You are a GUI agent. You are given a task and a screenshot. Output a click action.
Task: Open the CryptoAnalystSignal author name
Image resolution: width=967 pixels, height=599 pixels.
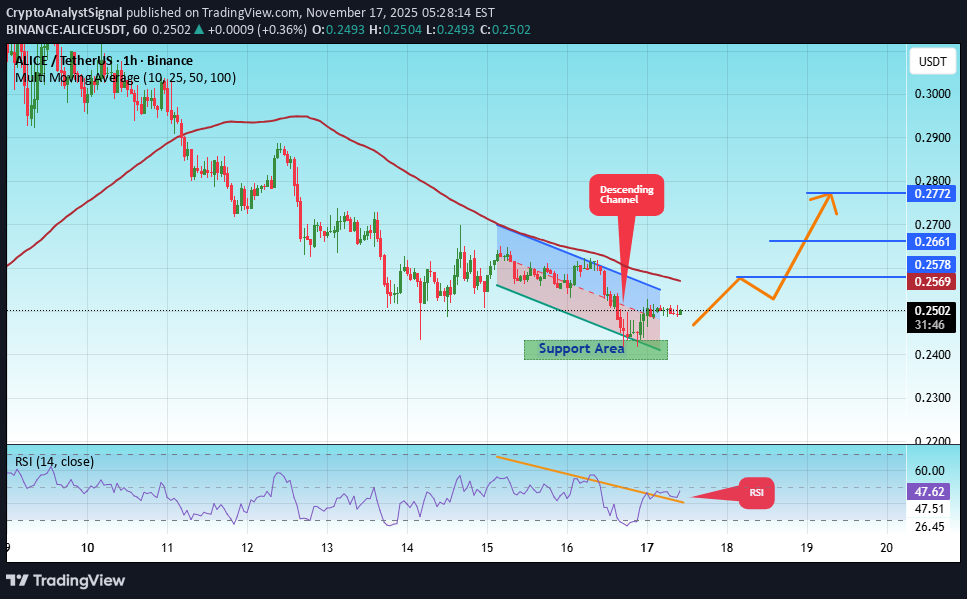66,12
